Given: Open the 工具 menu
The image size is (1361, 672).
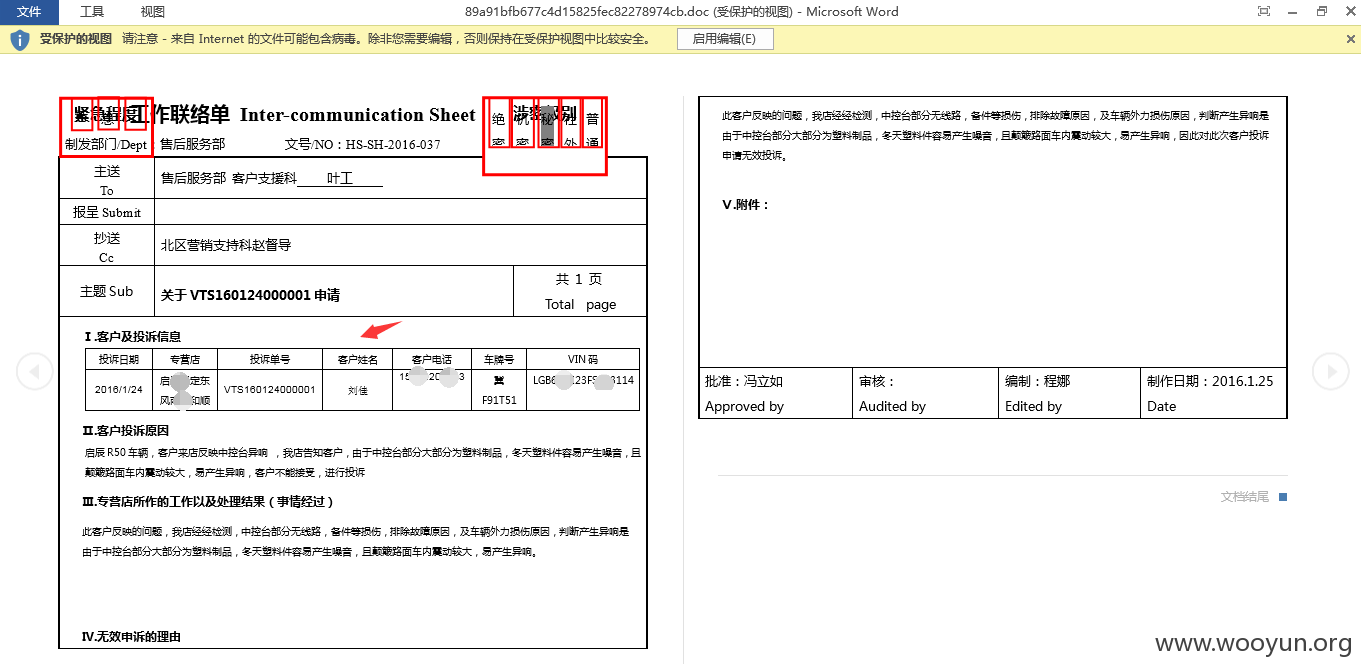Looking at the screenshot, I should point(92,12).
